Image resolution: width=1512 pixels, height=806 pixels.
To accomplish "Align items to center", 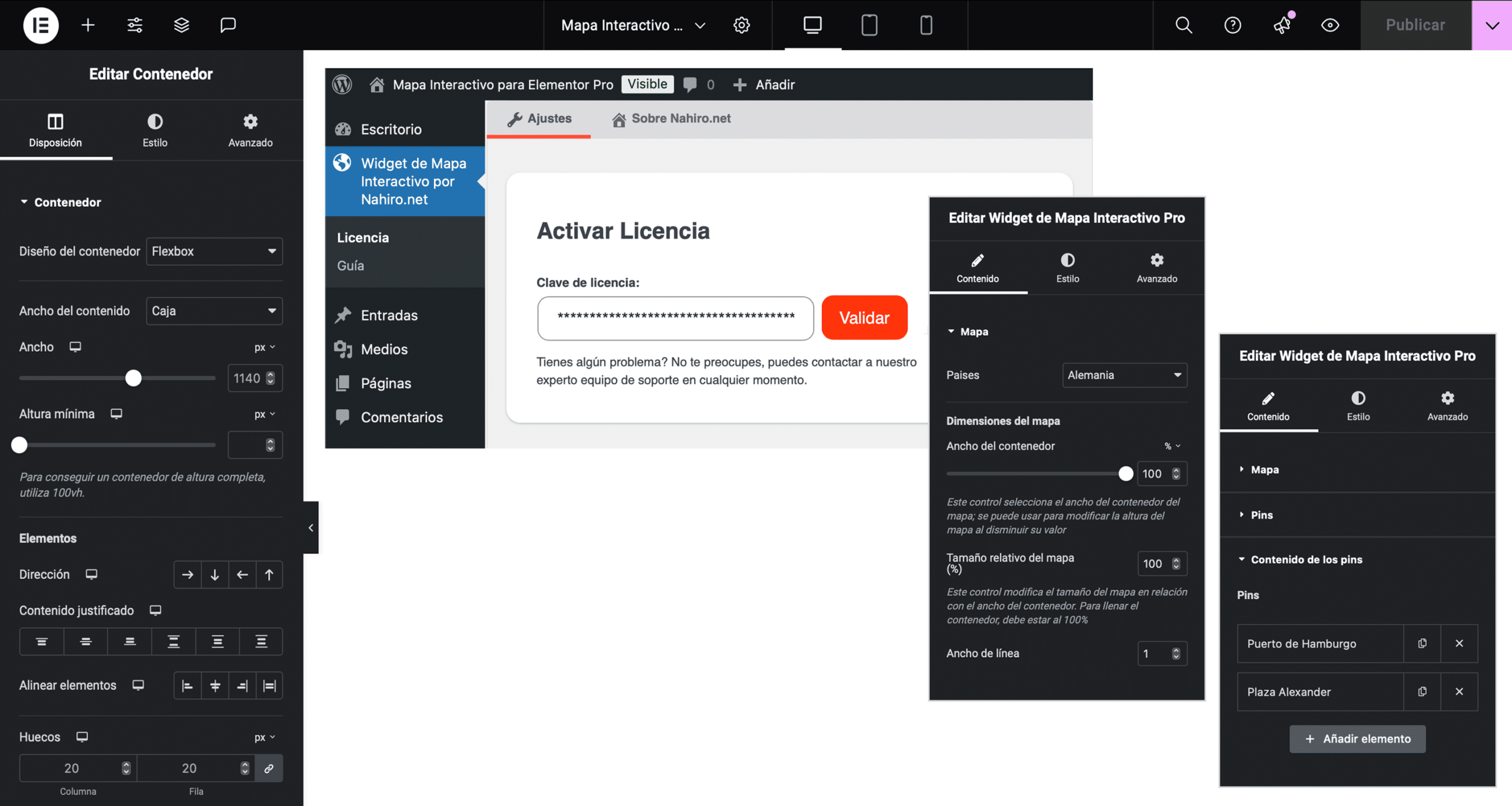I will (215, 686).
